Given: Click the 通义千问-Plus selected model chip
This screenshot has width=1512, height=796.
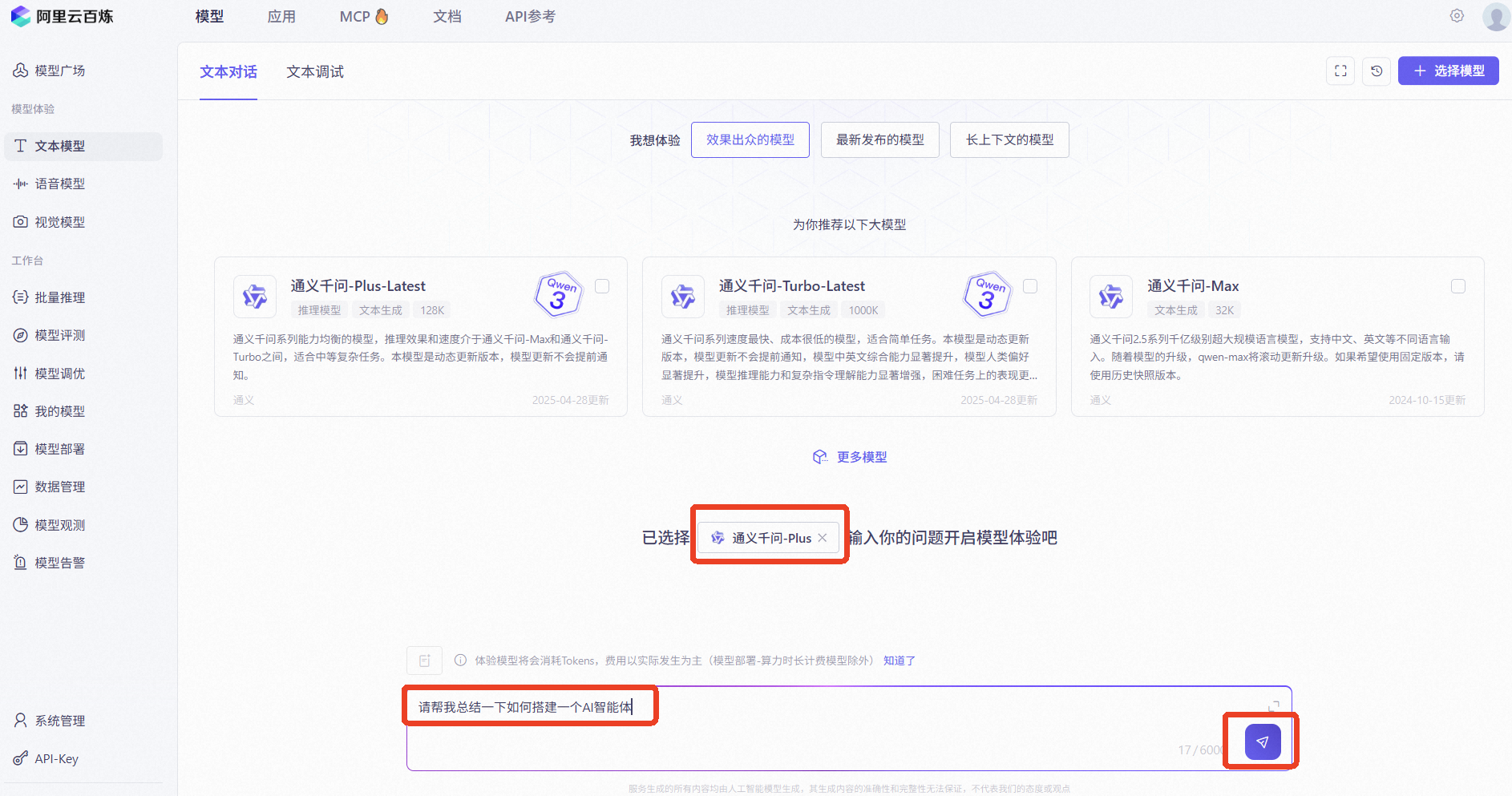Looking at the screenshot, I should (768, 538).
